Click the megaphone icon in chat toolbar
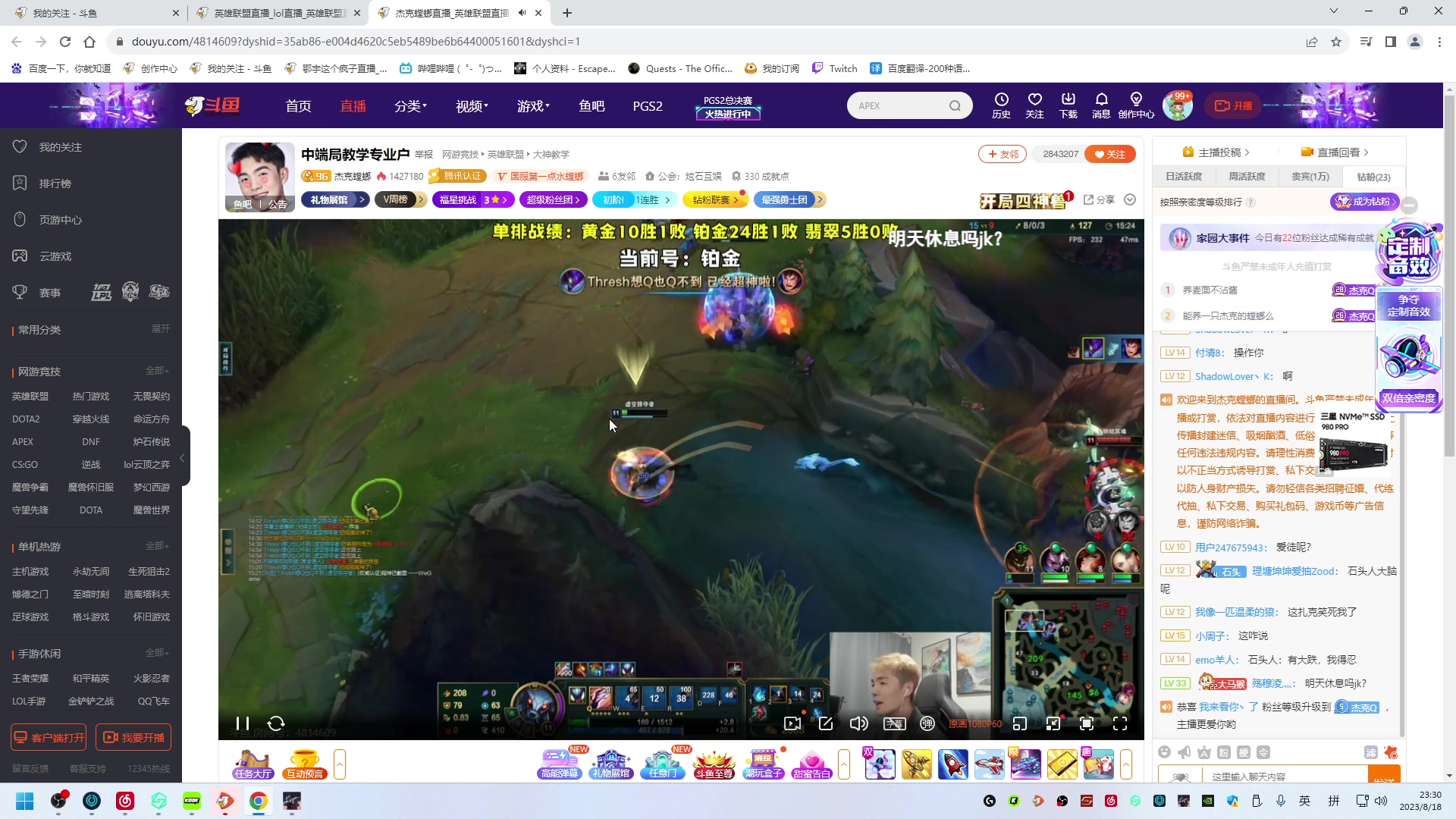 [1185, 752]
